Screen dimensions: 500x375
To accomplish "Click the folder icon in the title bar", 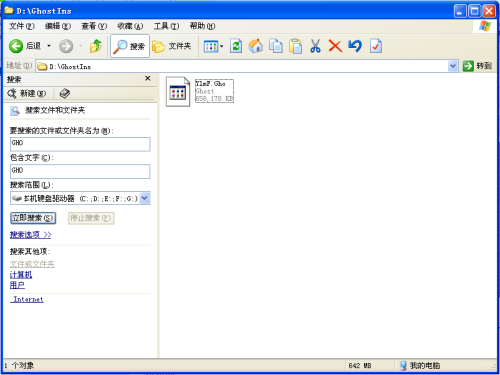I will (9, 11).
